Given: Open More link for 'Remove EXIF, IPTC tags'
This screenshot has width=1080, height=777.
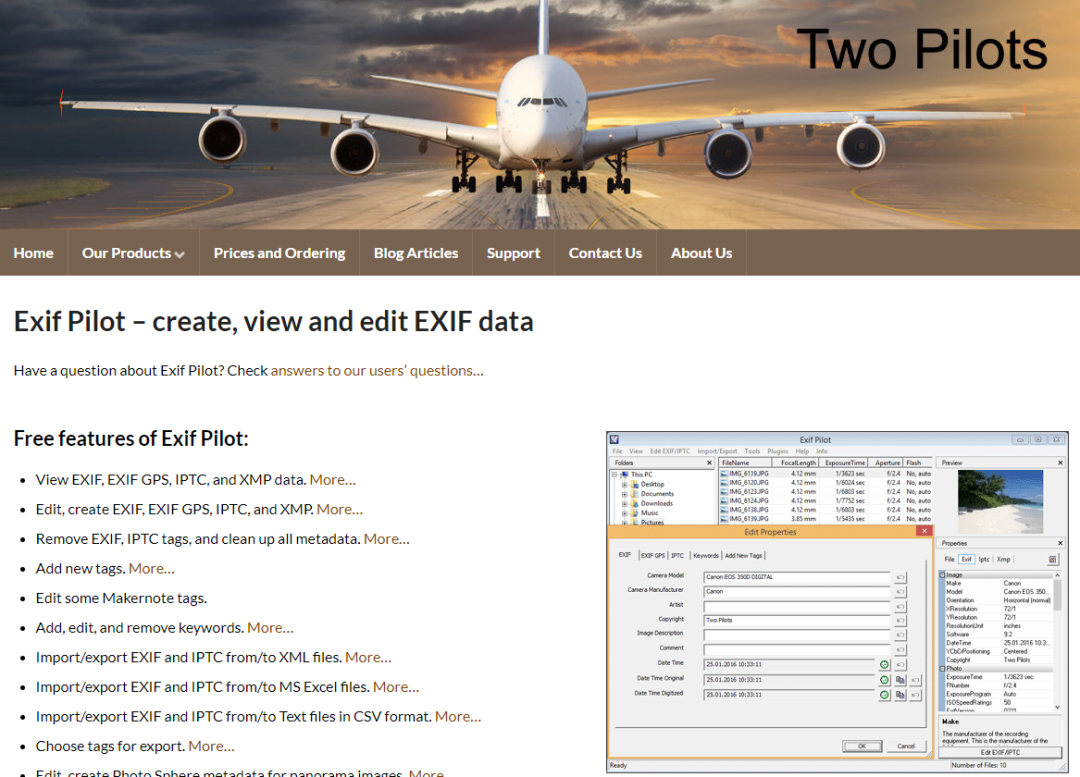Looking at the screenshot, I should (386, 539).
